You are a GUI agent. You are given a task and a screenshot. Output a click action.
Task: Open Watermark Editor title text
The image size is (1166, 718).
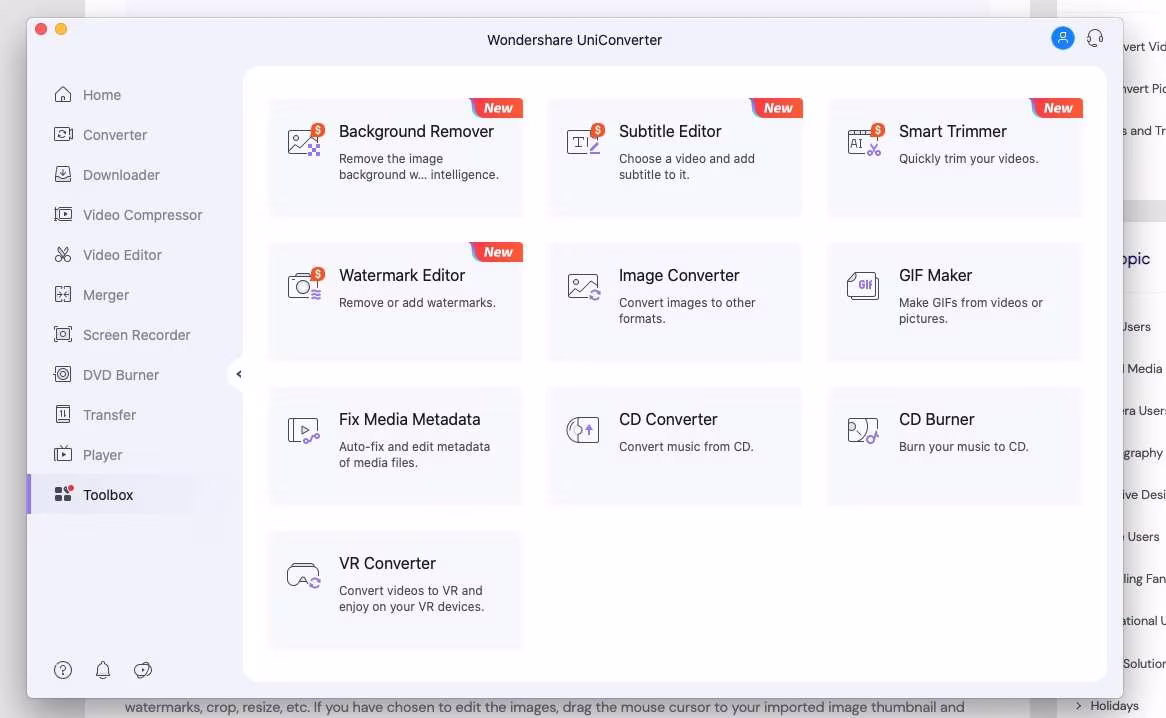point(402,275)
